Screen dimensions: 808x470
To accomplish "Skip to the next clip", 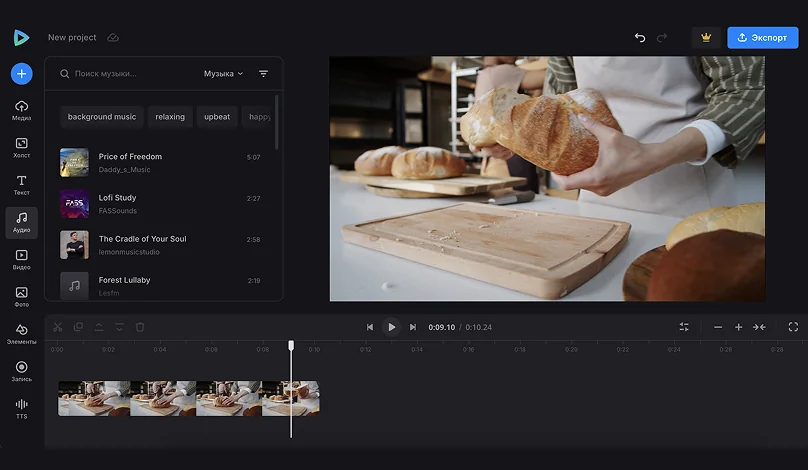I will click(x=413, y=327).
